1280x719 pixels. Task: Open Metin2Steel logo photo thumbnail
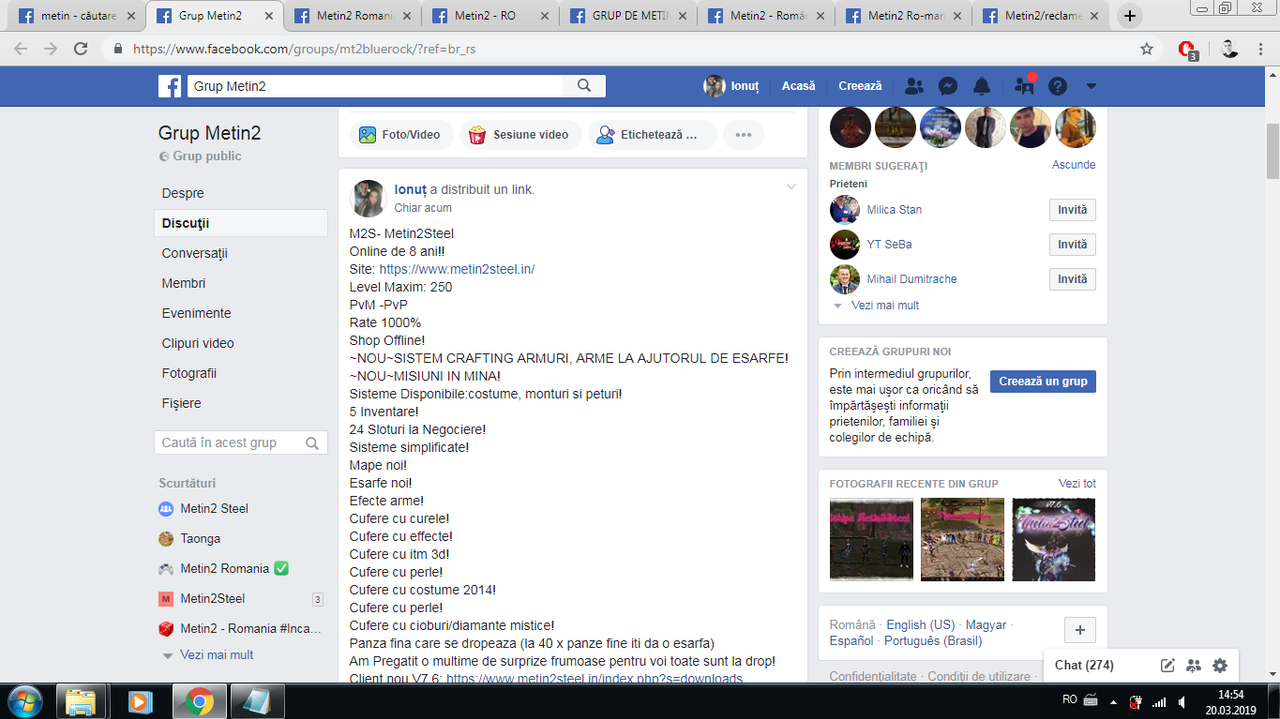tap(1054, 539)
